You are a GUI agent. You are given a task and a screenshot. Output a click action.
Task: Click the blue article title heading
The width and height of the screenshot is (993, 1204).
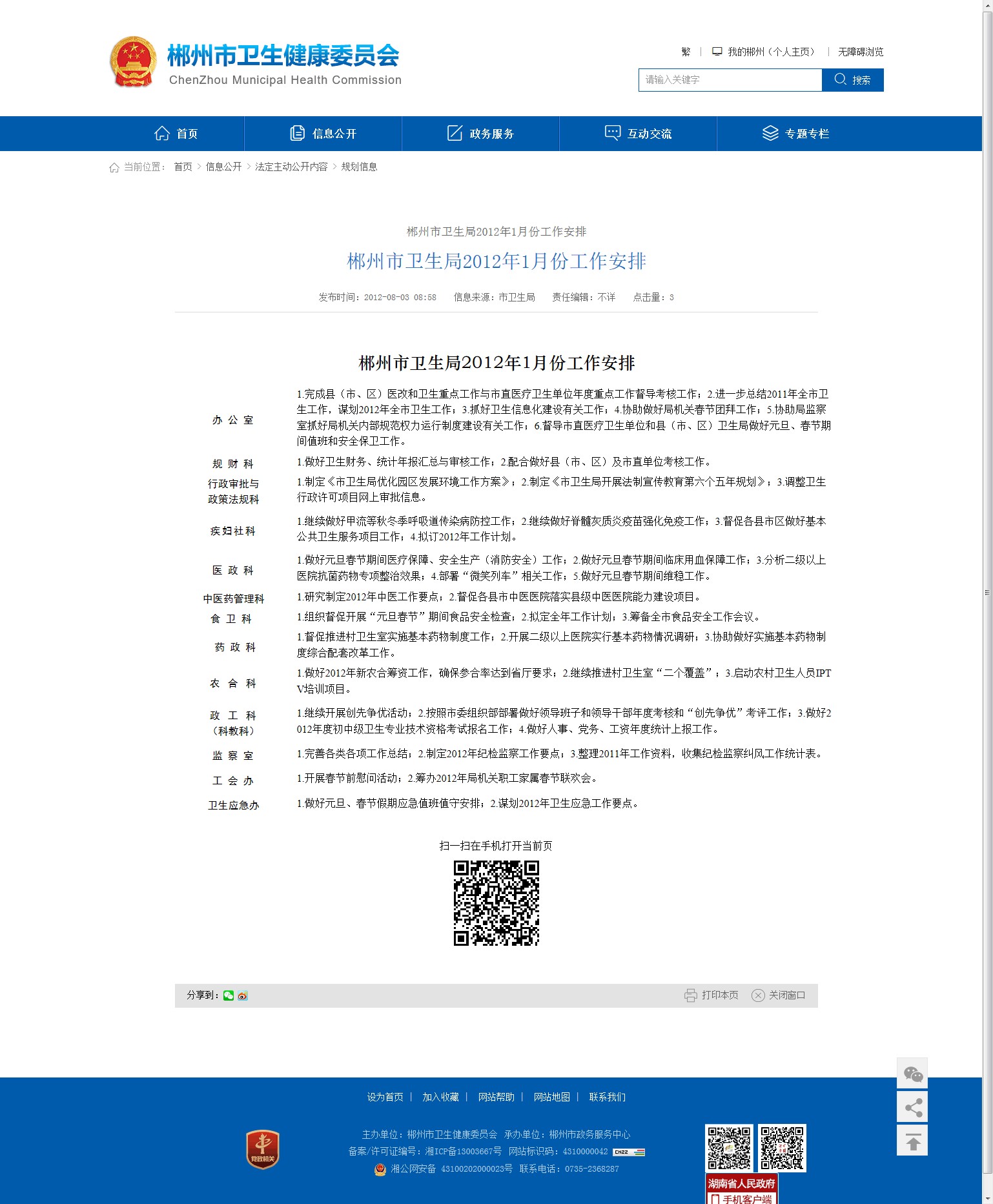point(496,261)
